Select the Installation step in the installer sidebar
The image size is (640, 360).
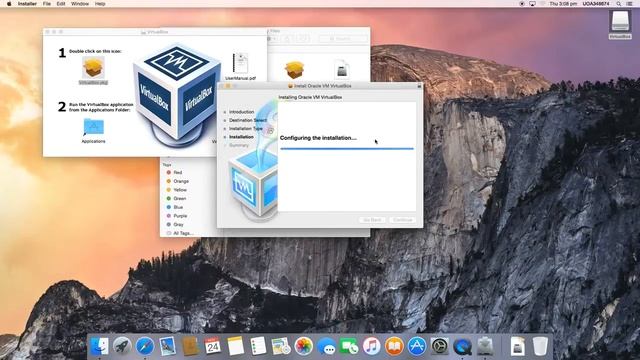(241, 137)
